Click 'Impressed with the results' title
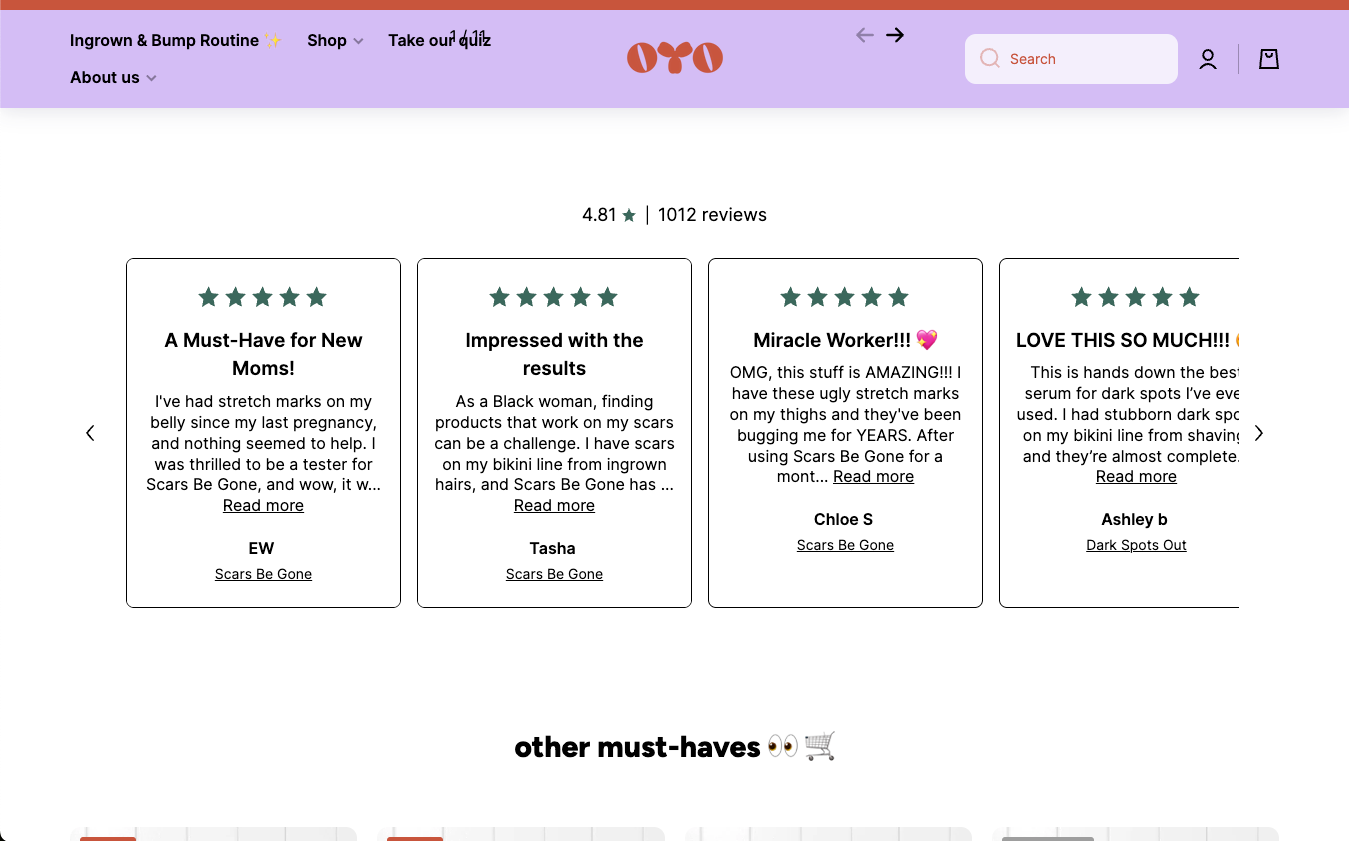1349x841 pixels. click(x=554, y=354)
